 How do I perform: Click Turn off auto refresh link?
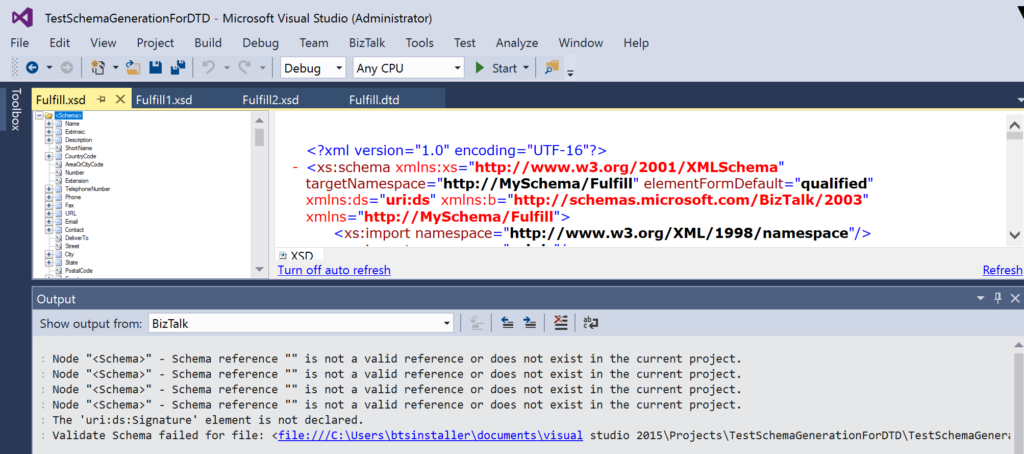[334, 270]
